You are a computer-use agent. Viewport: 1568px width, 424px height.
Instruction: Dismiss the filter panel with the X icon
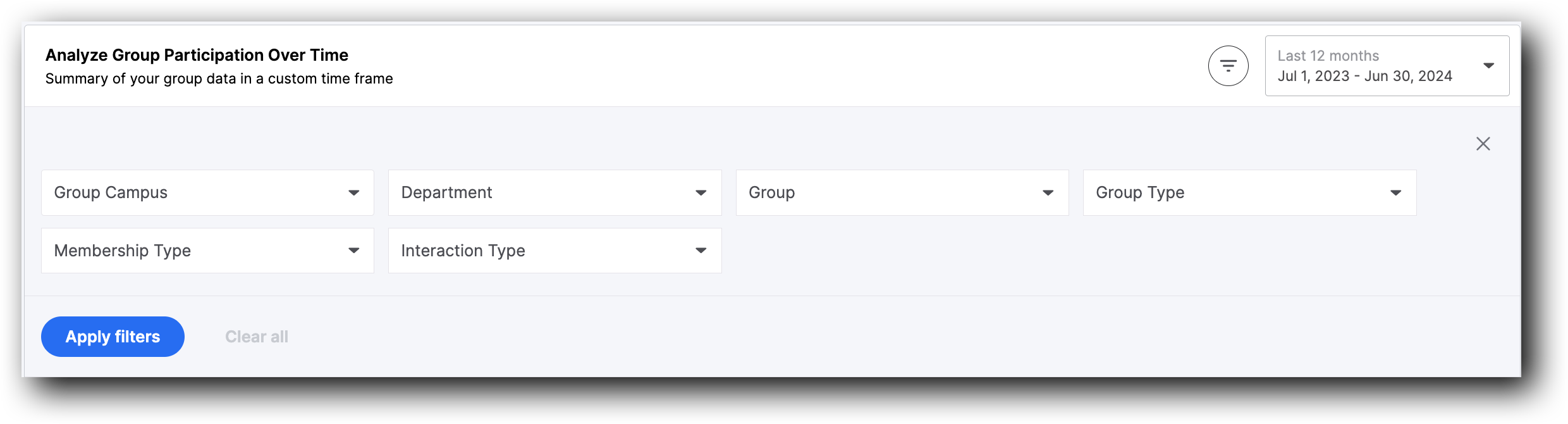(x=1483, y=144)
